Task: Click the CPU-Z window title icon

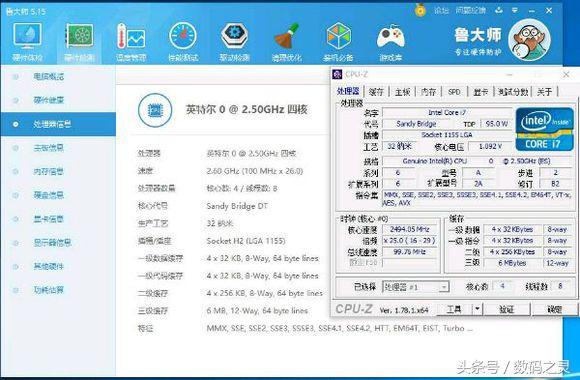Action: click(337, 74)
